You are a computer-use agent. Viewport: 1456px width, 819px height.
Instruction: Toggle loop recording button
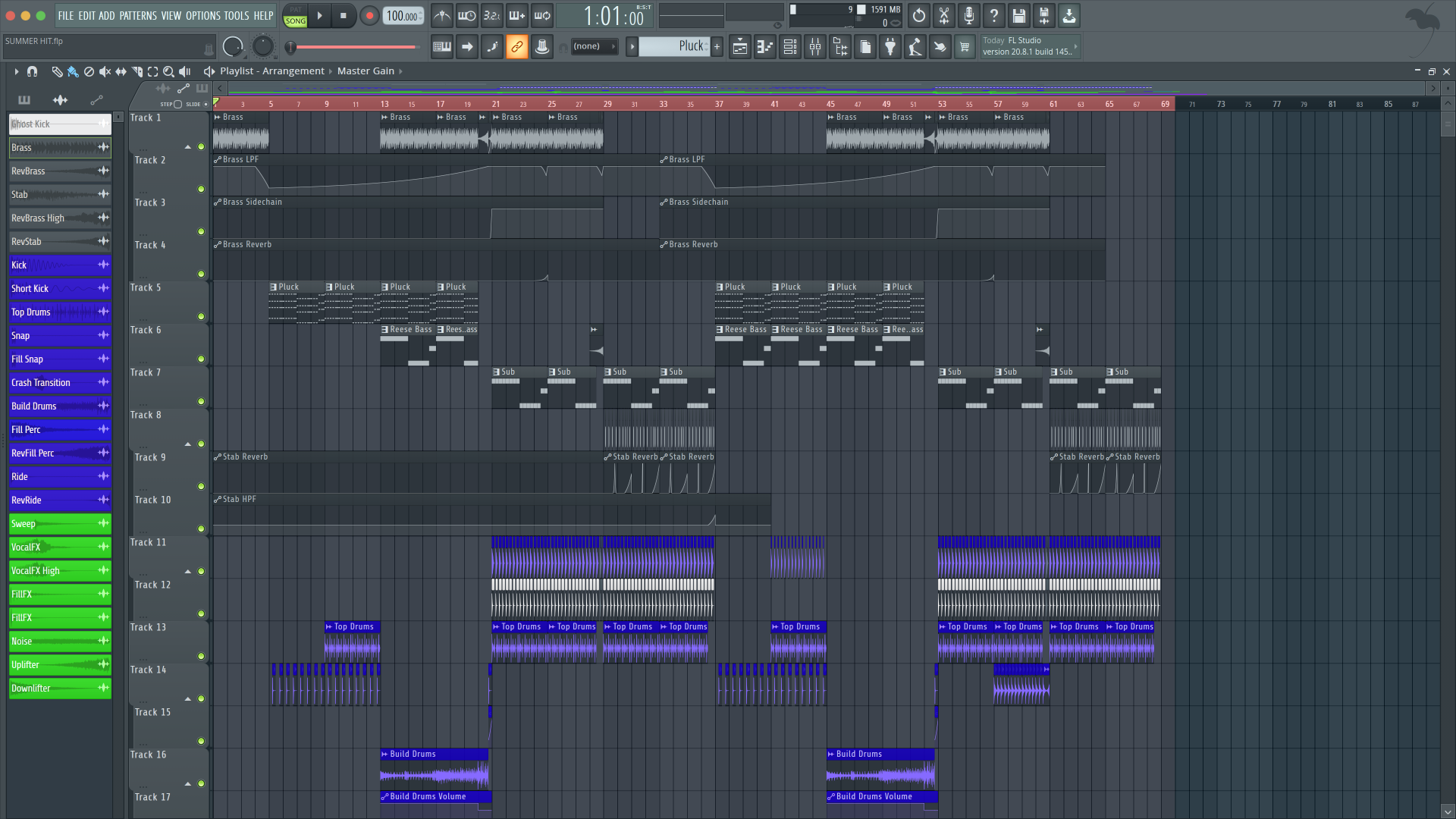(x=542, y=15)
